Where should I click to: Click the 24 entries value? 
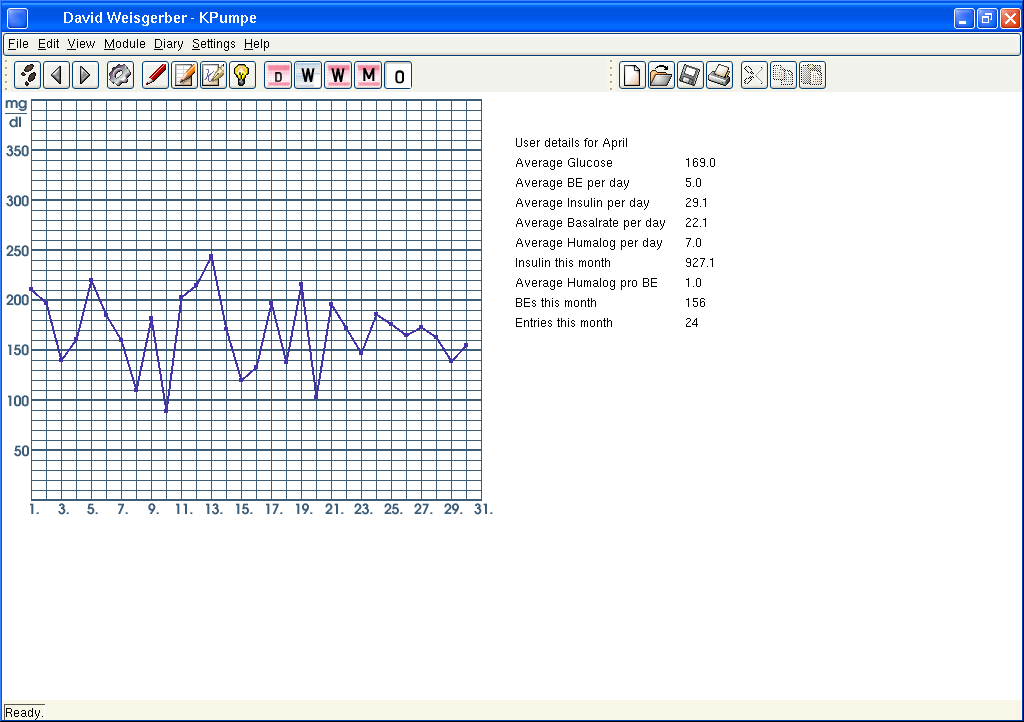[x=692, y=322]
